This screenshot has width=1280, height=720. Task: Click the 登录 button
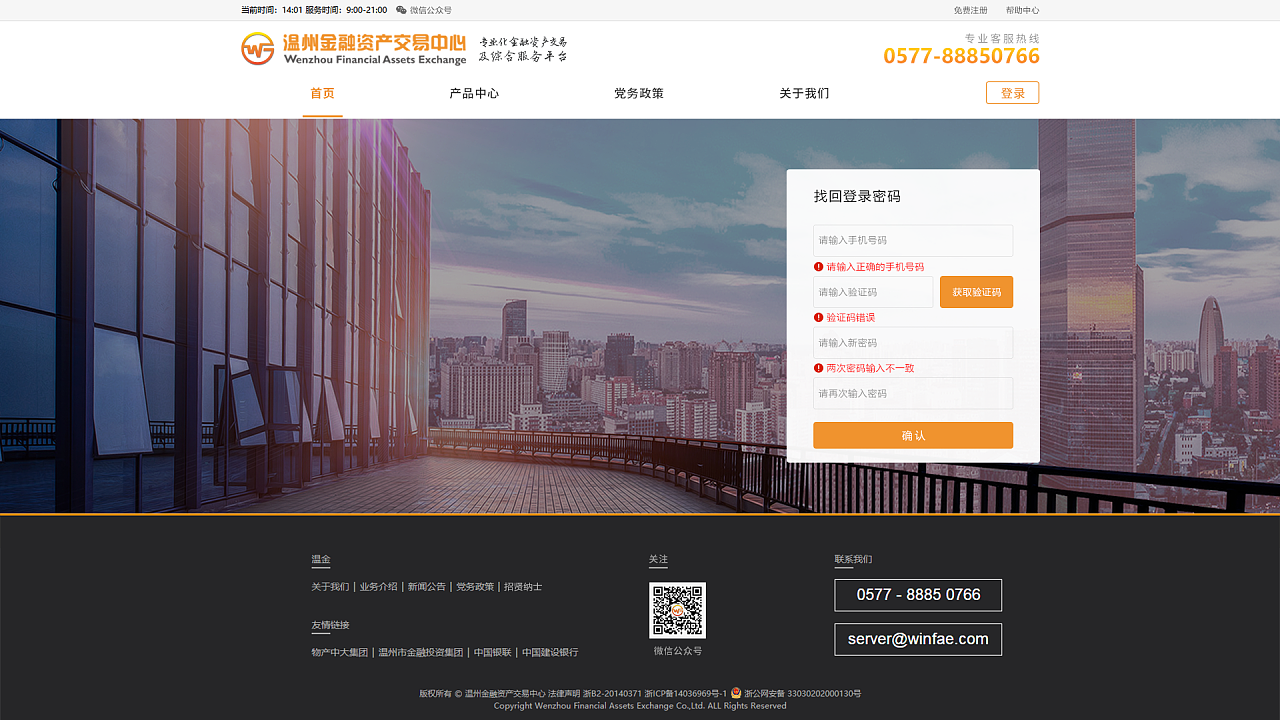point(1012,92)
